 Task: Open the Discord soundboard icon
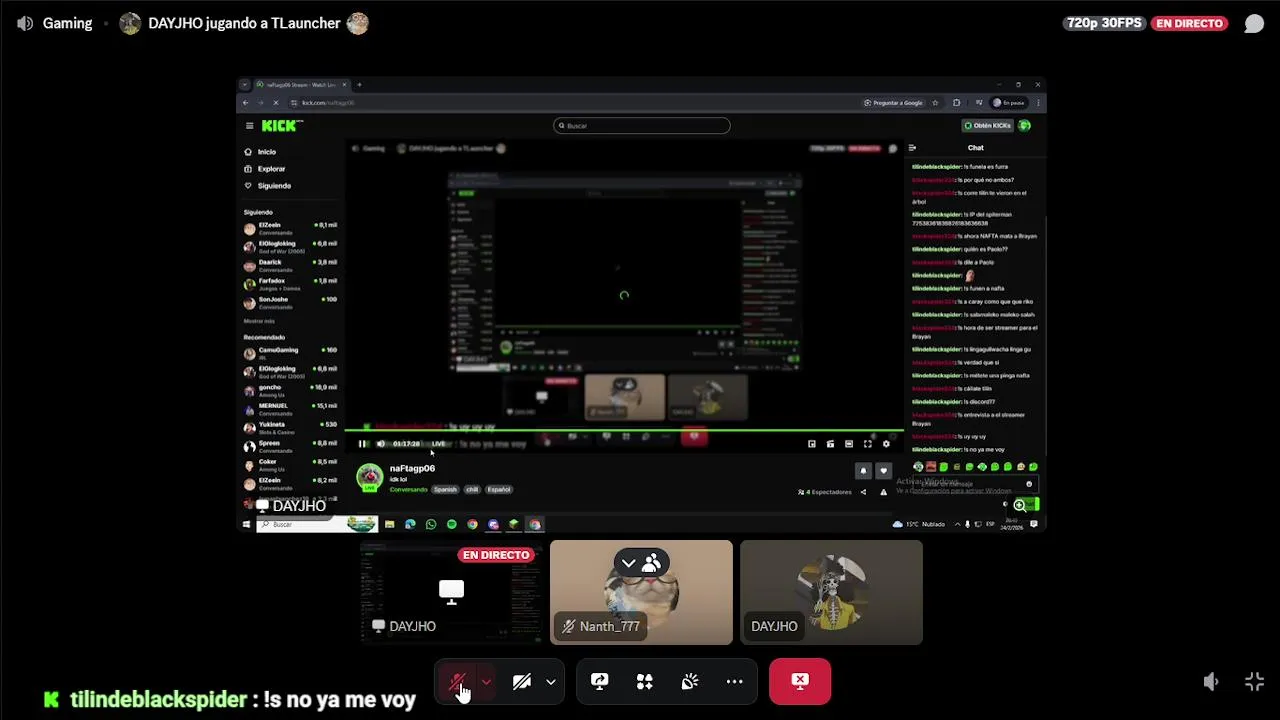[690, 682]
